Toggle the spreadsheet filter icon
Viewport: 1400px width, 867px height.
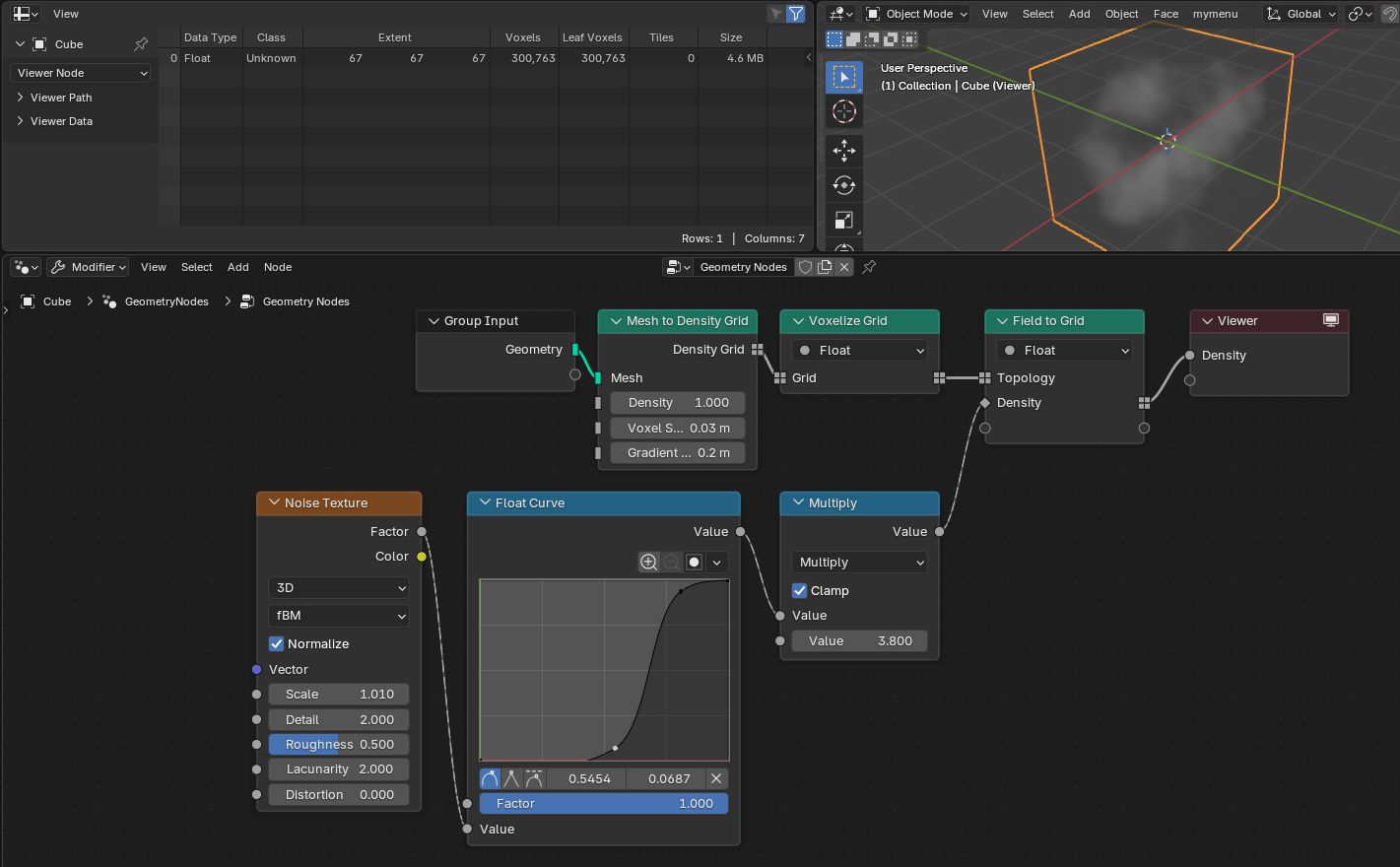[x=795, y=14]
